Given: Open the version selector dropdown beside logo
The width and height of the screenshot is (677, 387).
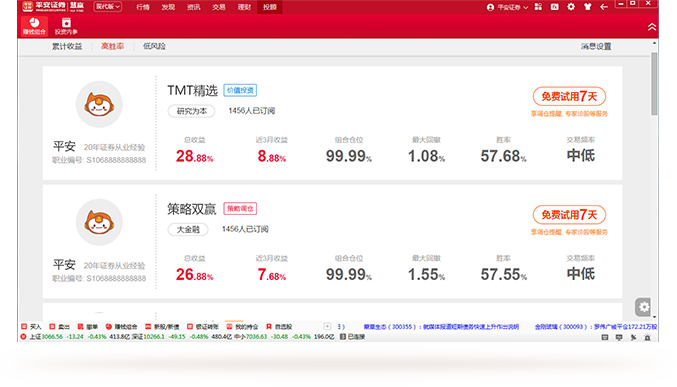Looking at the screenshot, I should coord(108,6).
